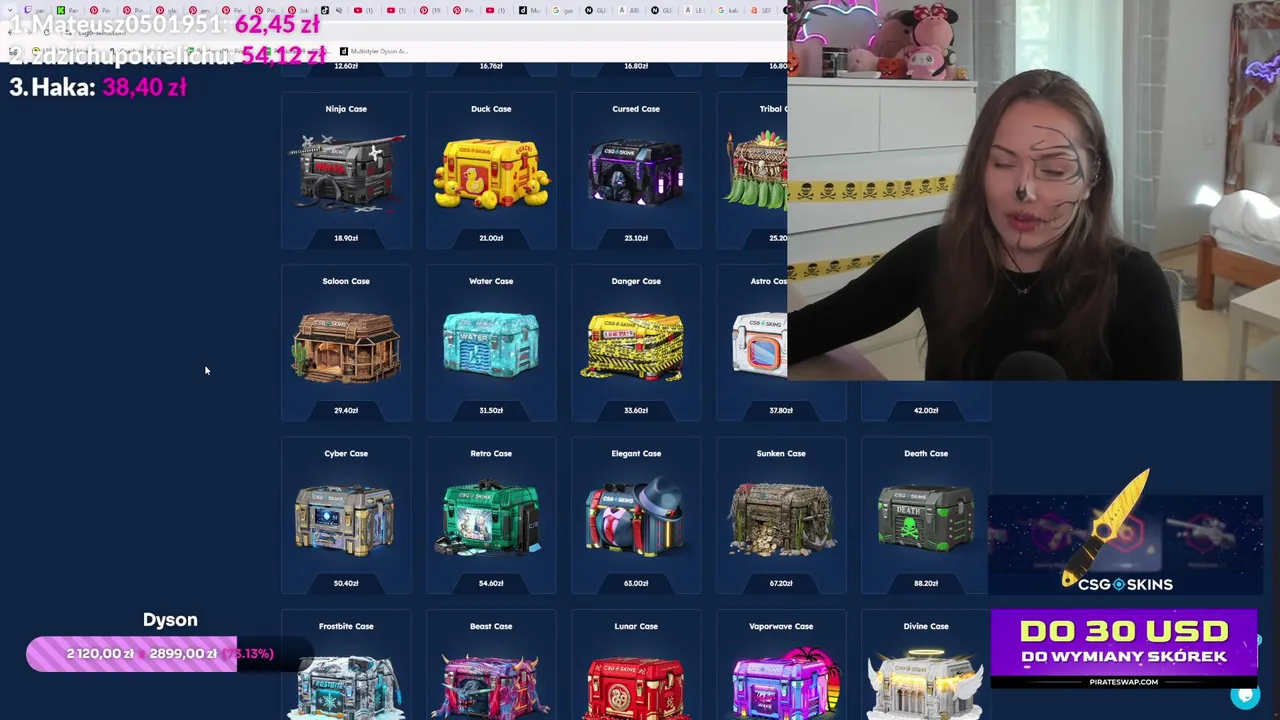Open the Water Case chest image

[x=491, y=346]
